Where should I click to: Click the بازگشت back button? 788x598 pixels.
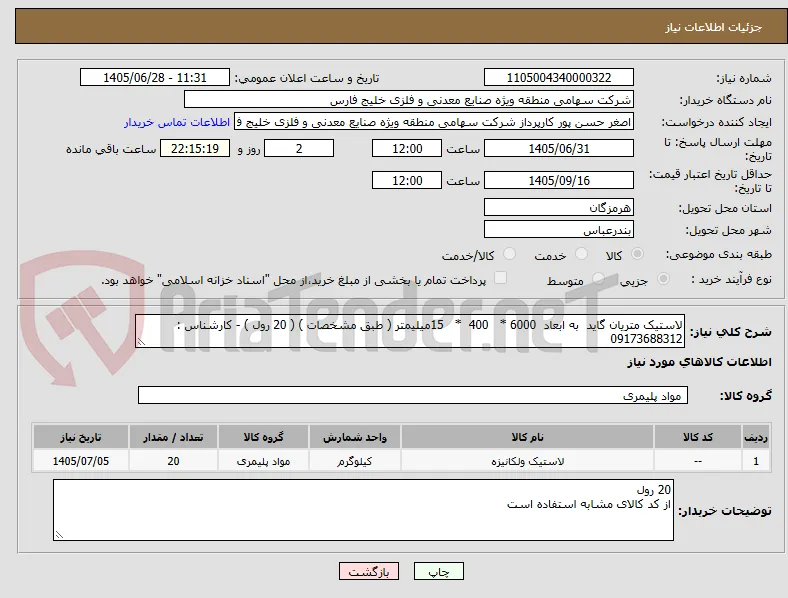tap(369, 571)
